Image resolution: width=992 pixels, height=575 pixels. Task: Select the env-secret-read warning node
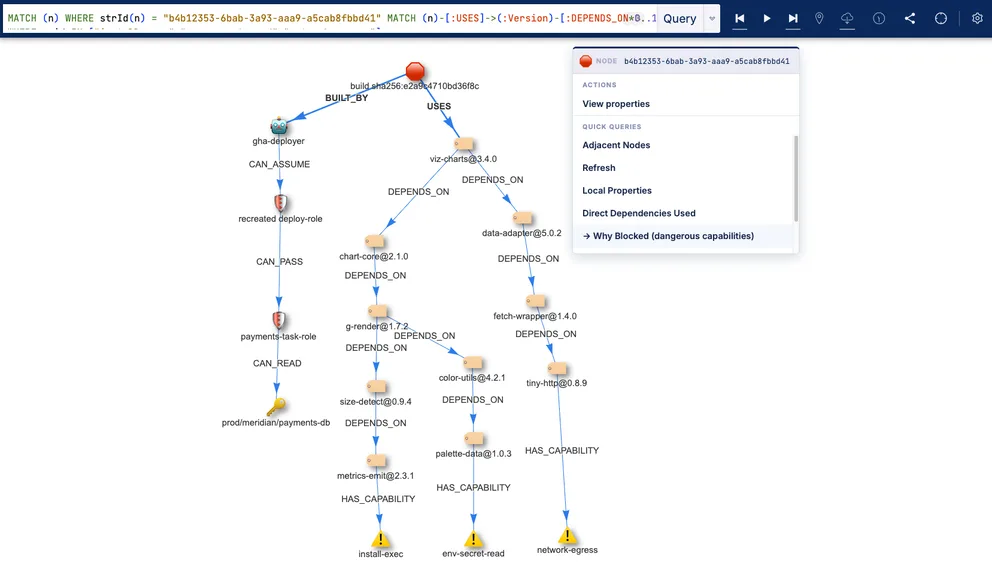[x=473, y=538]
